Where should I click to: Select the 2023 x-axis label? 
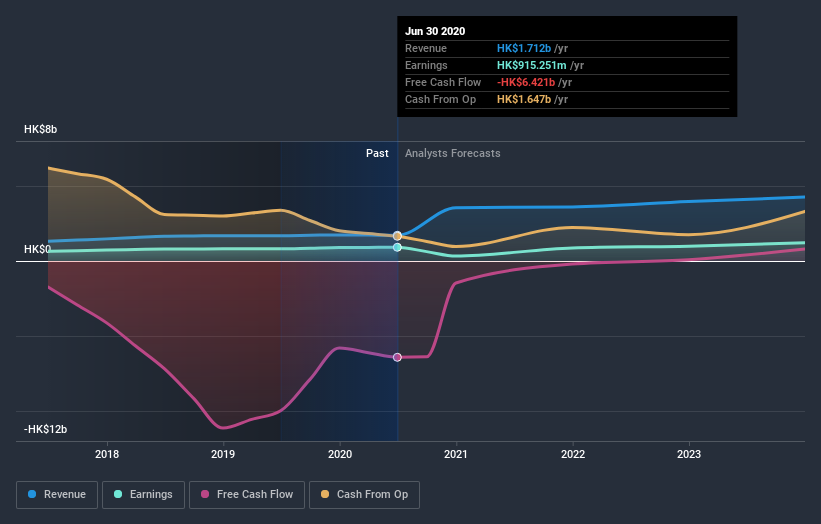[689, 454]
